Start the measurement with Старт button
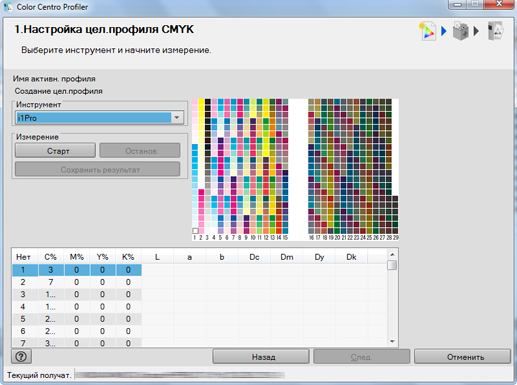Screen dimensions: 517x385 [x=55, y=151]
